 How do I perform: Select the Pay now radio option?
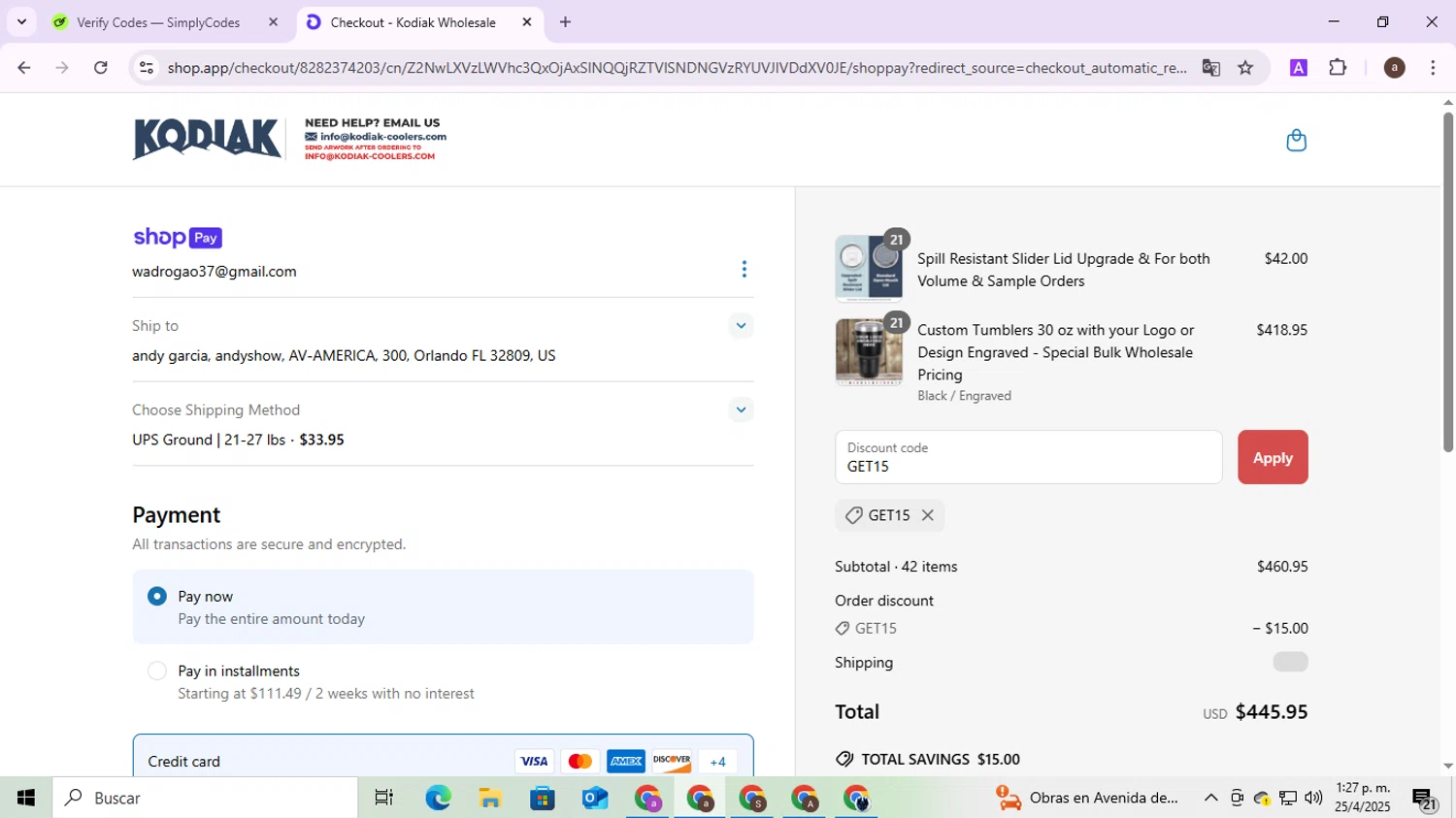click(x=157, y=596)
